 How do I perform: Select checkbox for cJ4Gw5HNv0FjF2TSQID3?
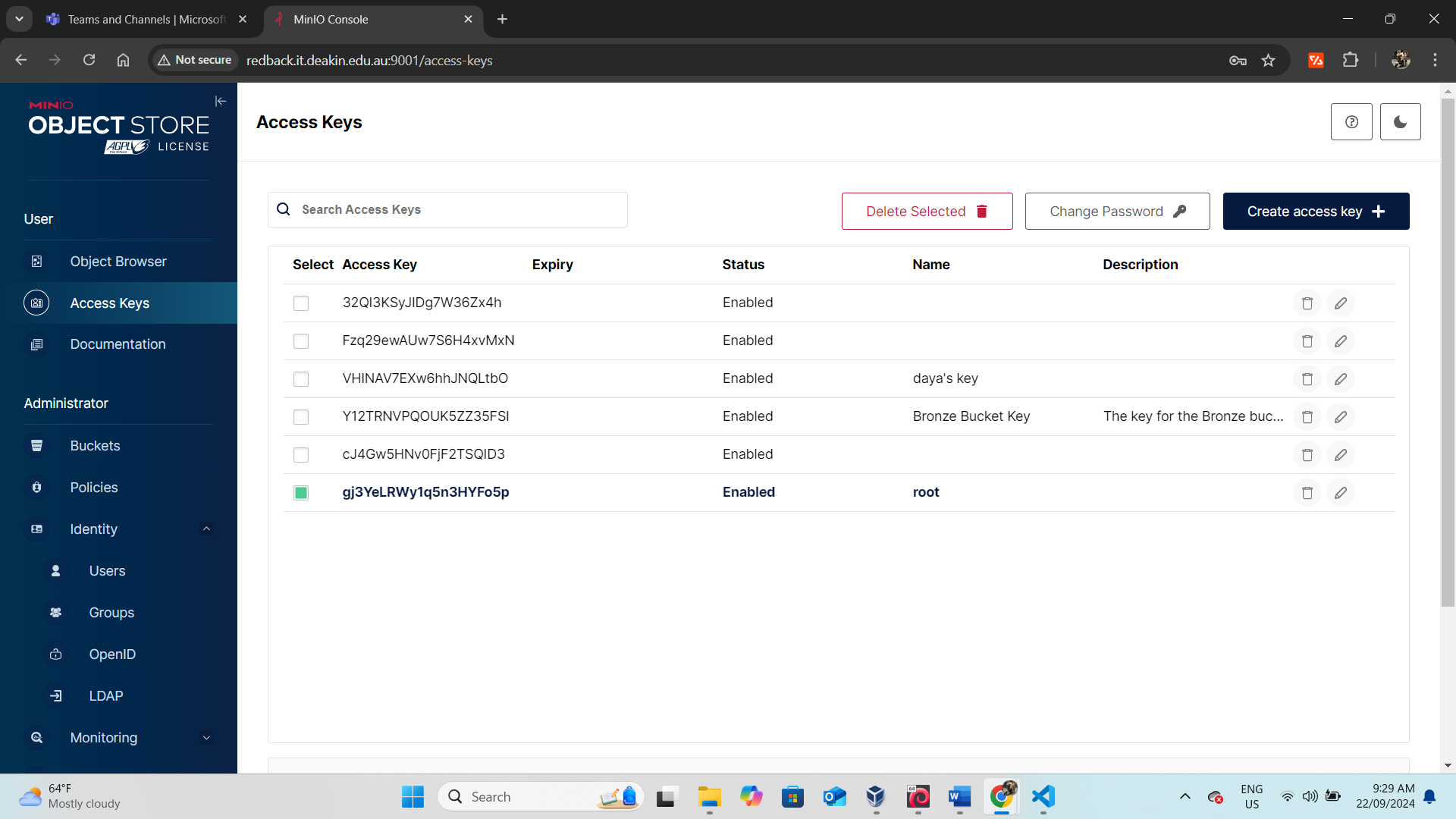pos(301,455)
